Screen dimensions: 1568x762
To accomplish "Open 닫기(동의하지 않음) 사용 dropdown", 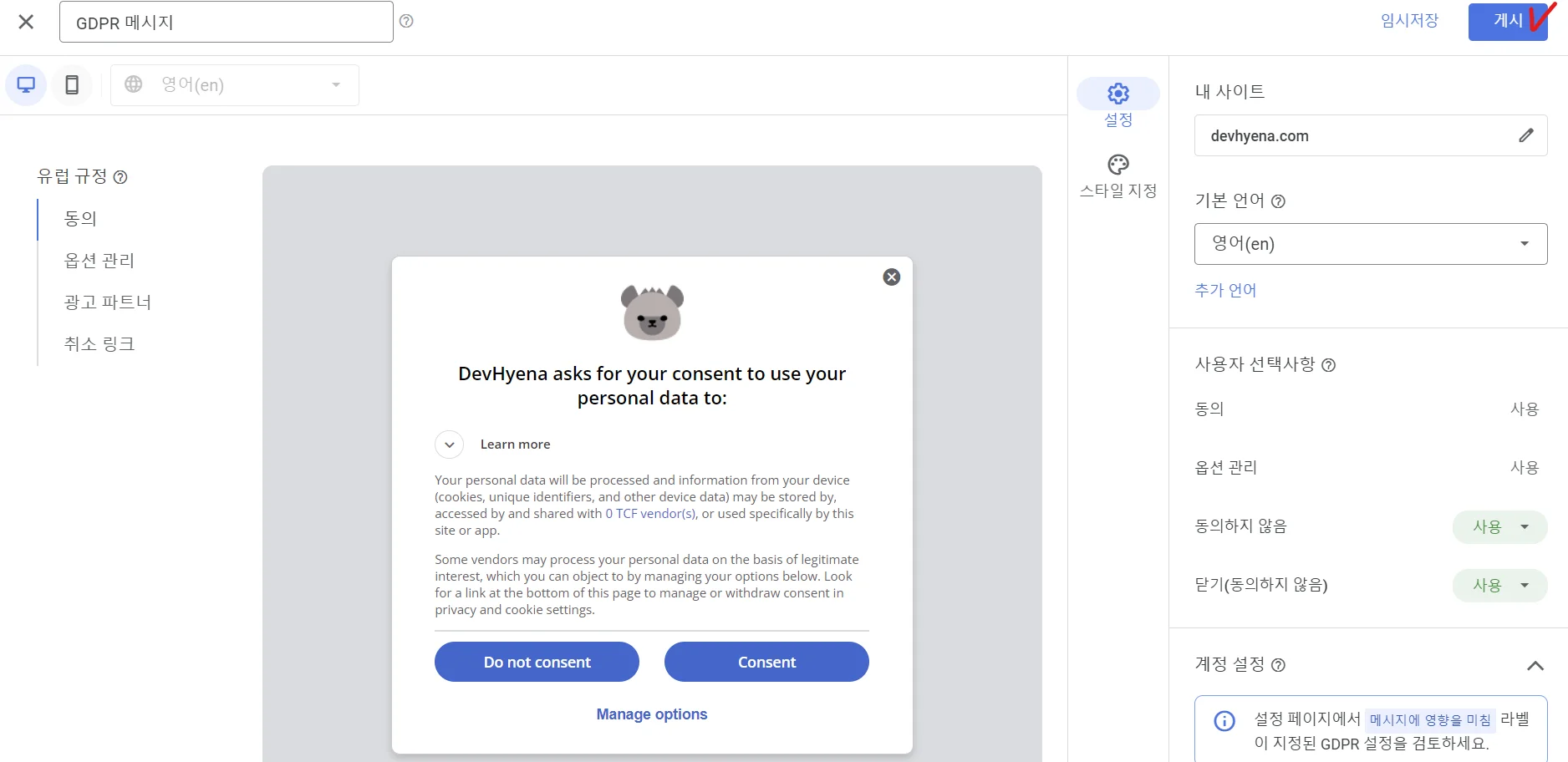I will [x=1500, y=586].
